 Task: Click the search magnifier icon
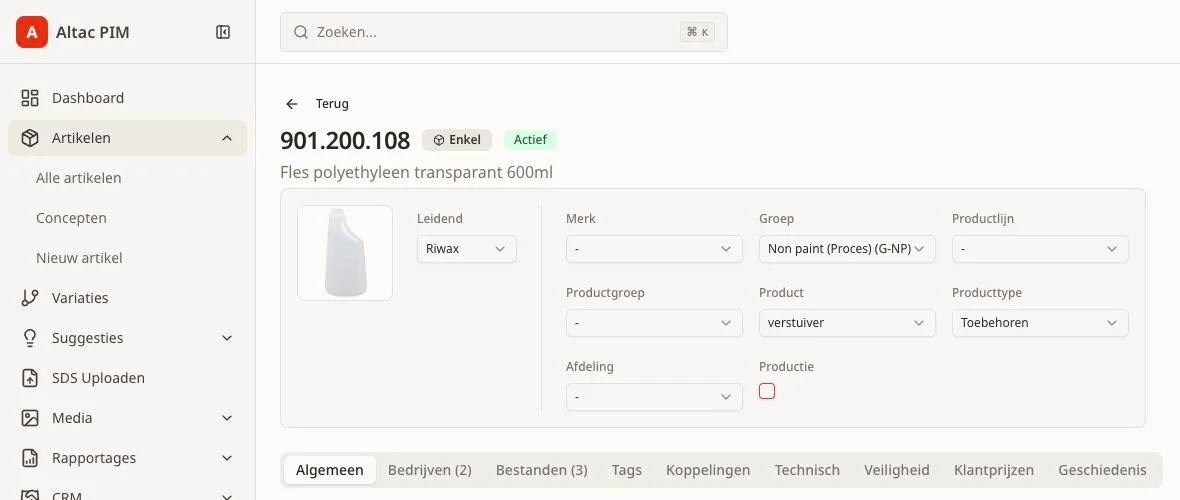(300, 32)
